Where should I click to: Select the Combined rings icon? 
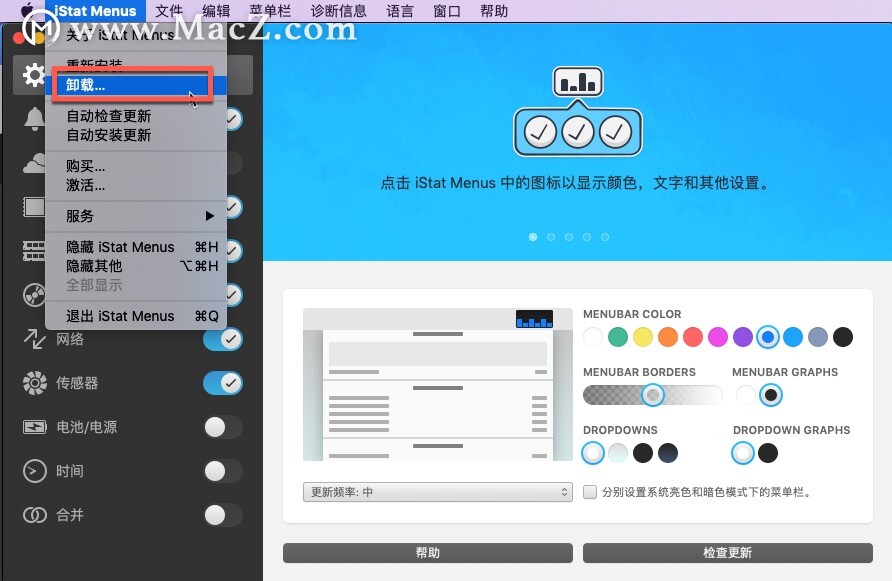(35, 515)
